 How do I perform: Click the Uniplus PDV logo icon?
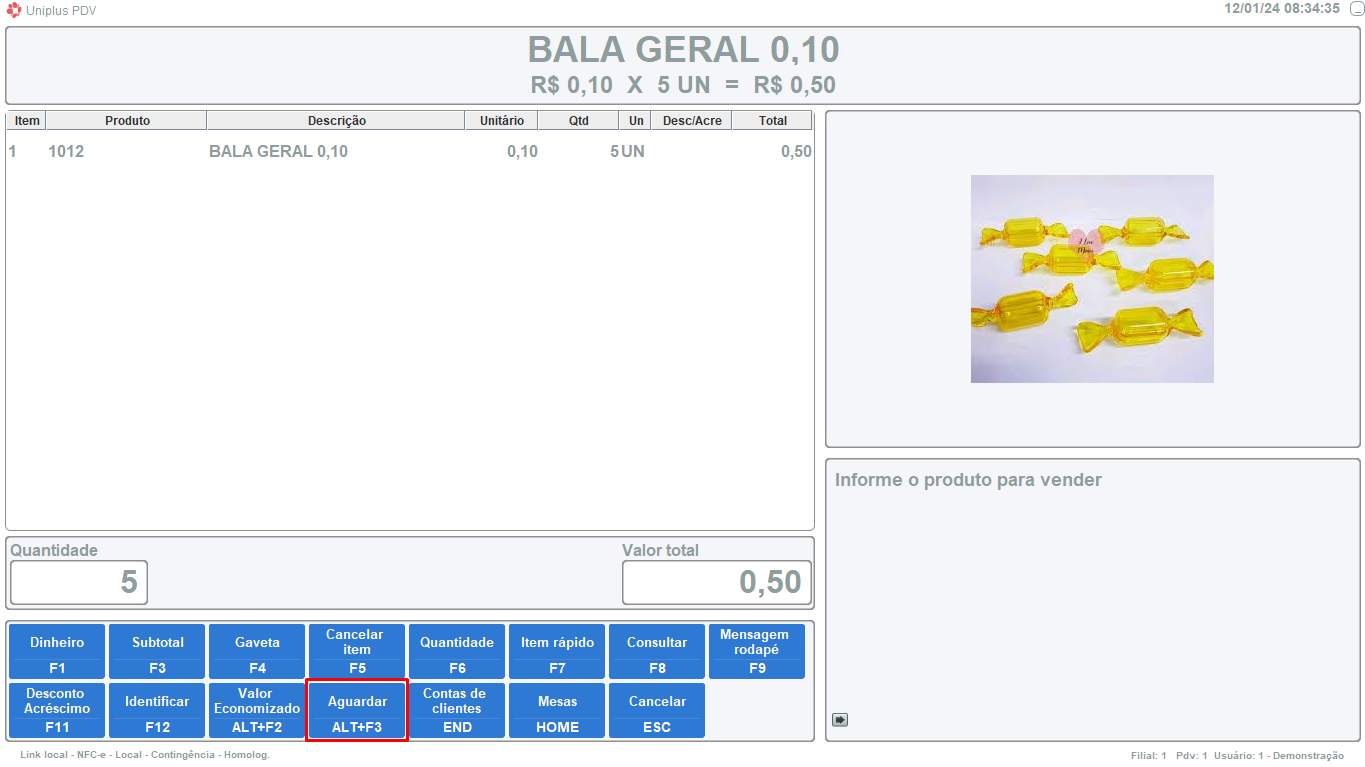click(14, 10)
